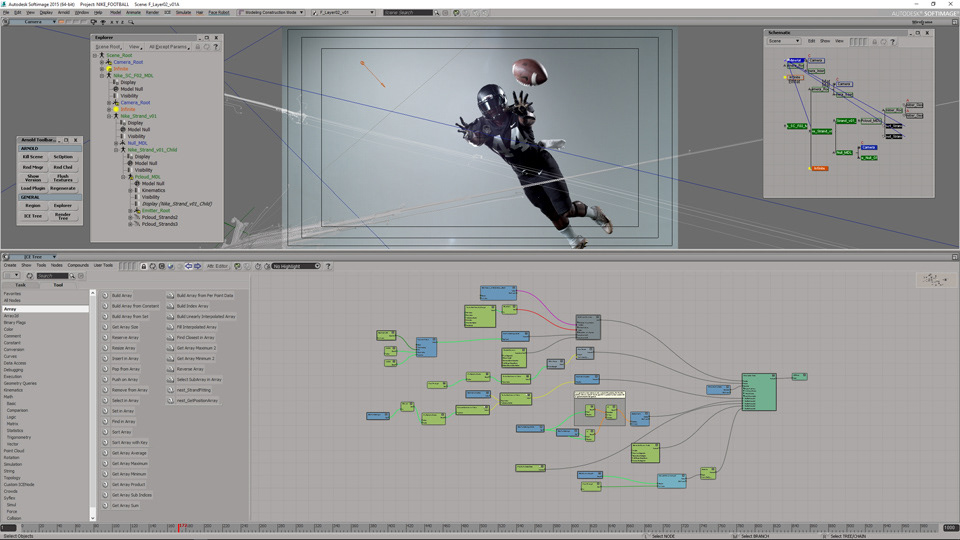Click Kill Scene in Arnold Toolbar
The width and height of the screenshot is (960, 540).
(x=33, y=157)
